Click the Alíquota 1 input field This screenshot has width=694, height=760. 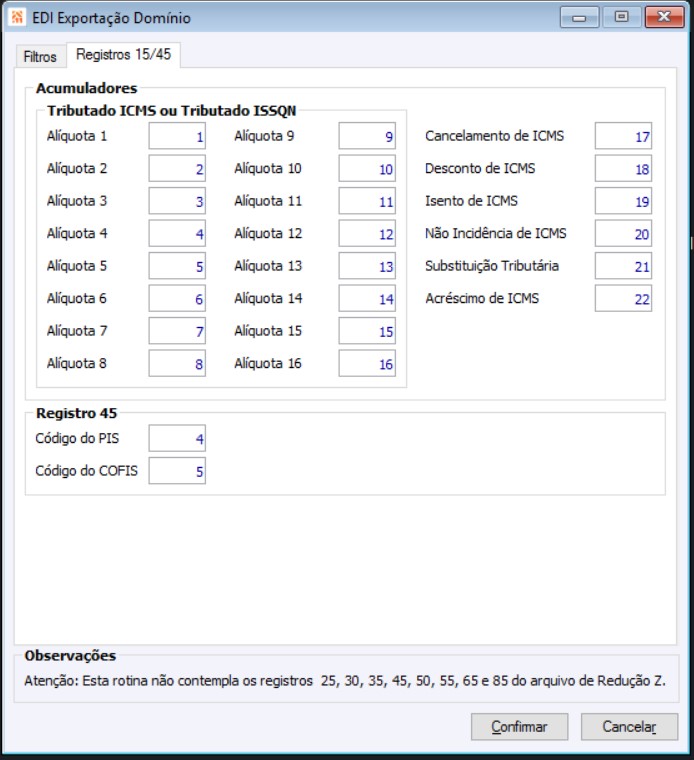177,137
